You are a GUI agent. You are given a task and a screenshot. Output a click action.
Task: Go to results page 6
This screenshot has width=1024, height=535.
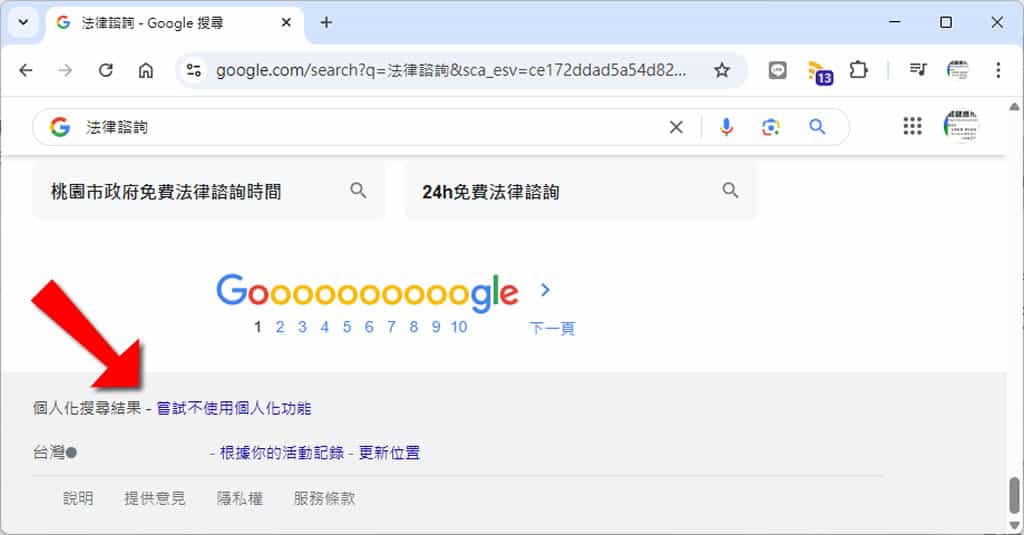369,327
